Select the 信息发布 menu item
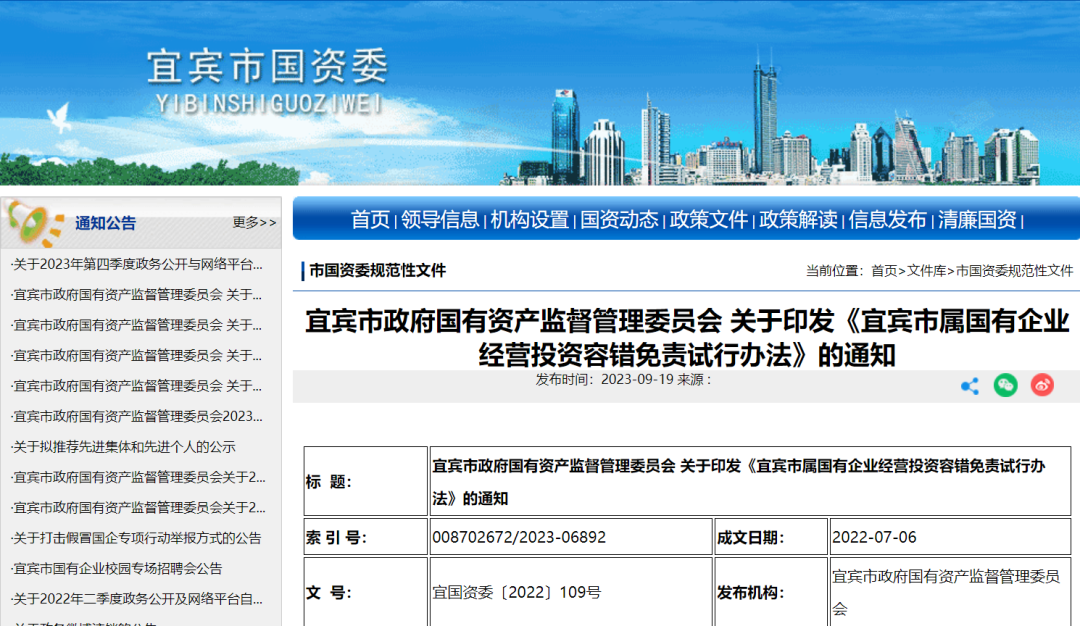The height and width of the screenshot is (626, 1080). 887,220
